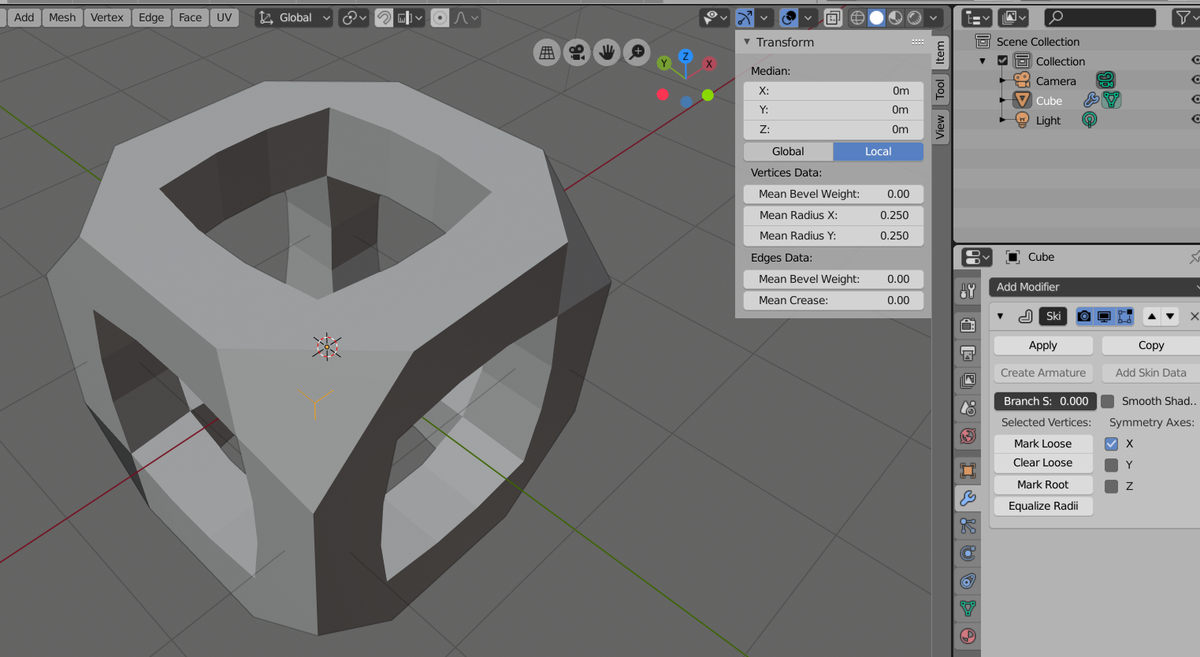Open Output properties tab
Image resolution: width=1200 pixels, height=657 pixels.
(968, 353)
